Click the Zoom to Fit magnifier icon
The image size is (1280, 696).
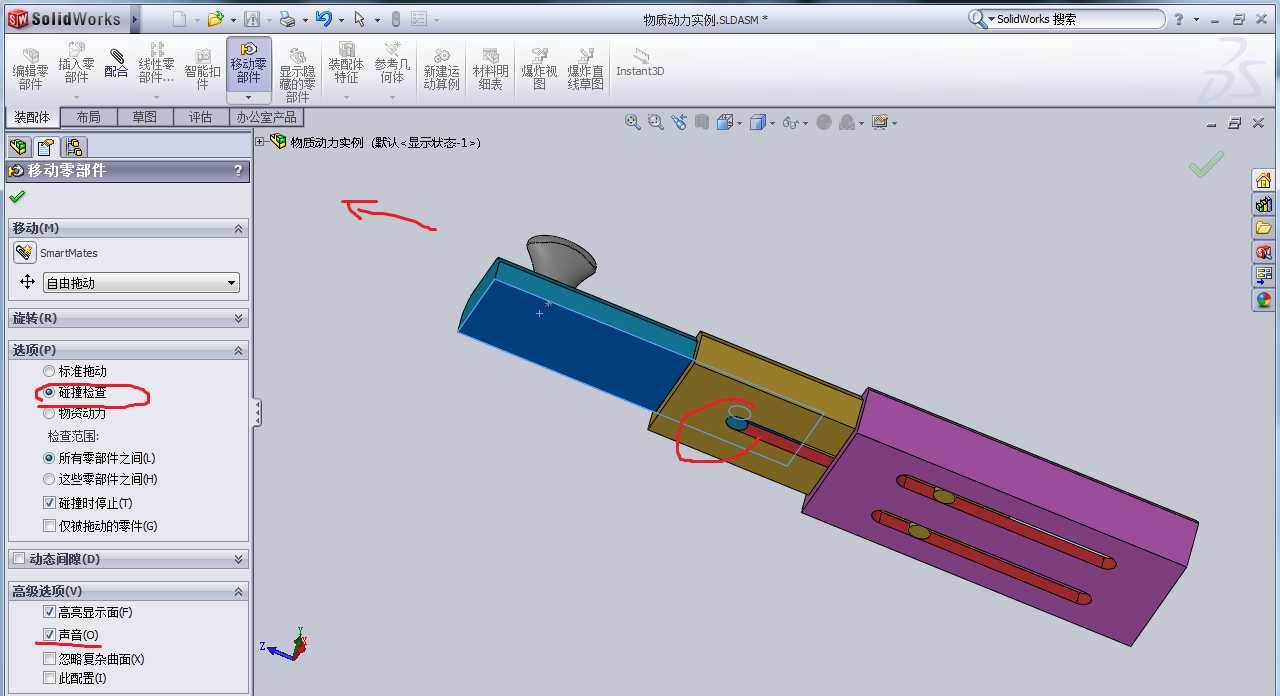(x=633, y=122)
